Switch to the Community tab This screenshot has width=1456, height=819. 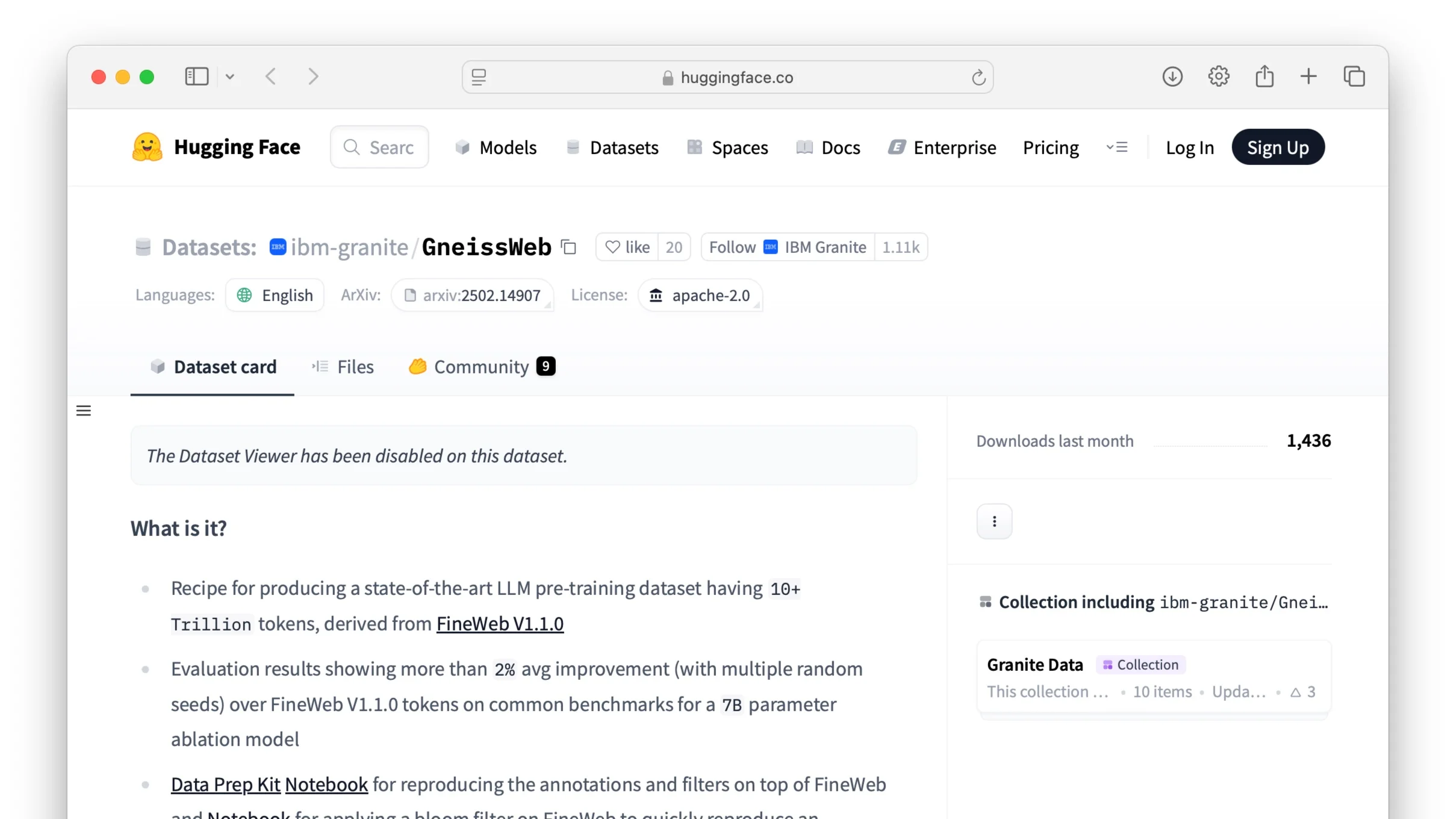point(482,367)
